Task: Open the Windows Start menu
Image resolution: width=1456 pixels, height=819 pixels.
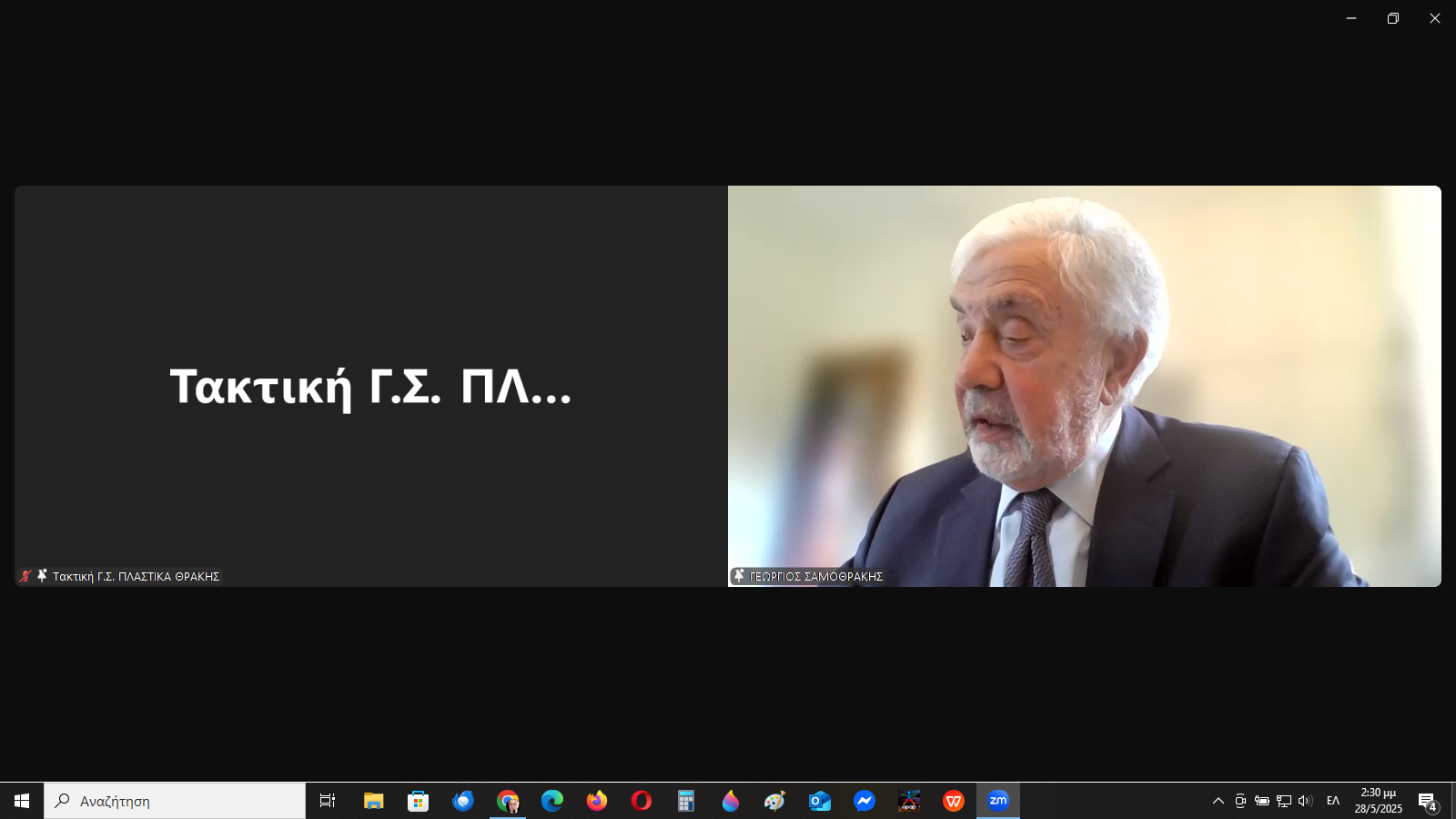Action: coord(22,801)
